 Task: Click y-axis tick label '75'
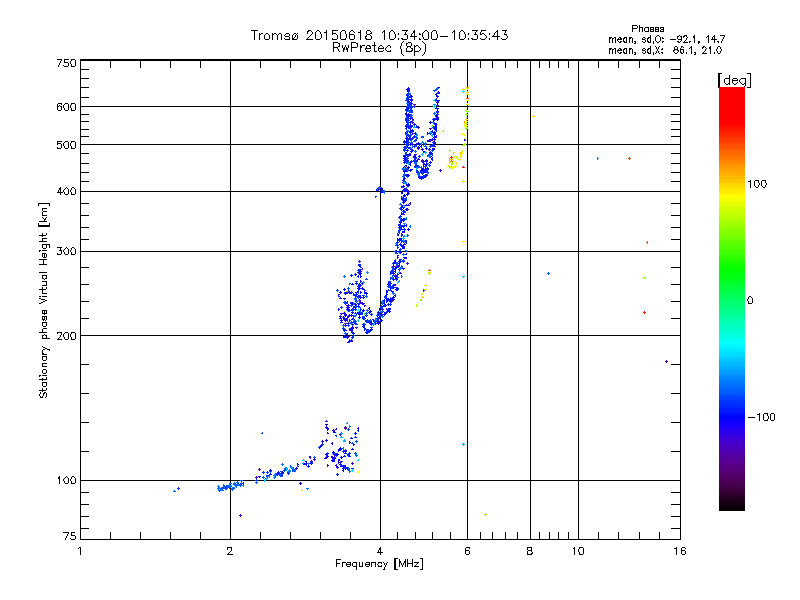coord(70,536)
